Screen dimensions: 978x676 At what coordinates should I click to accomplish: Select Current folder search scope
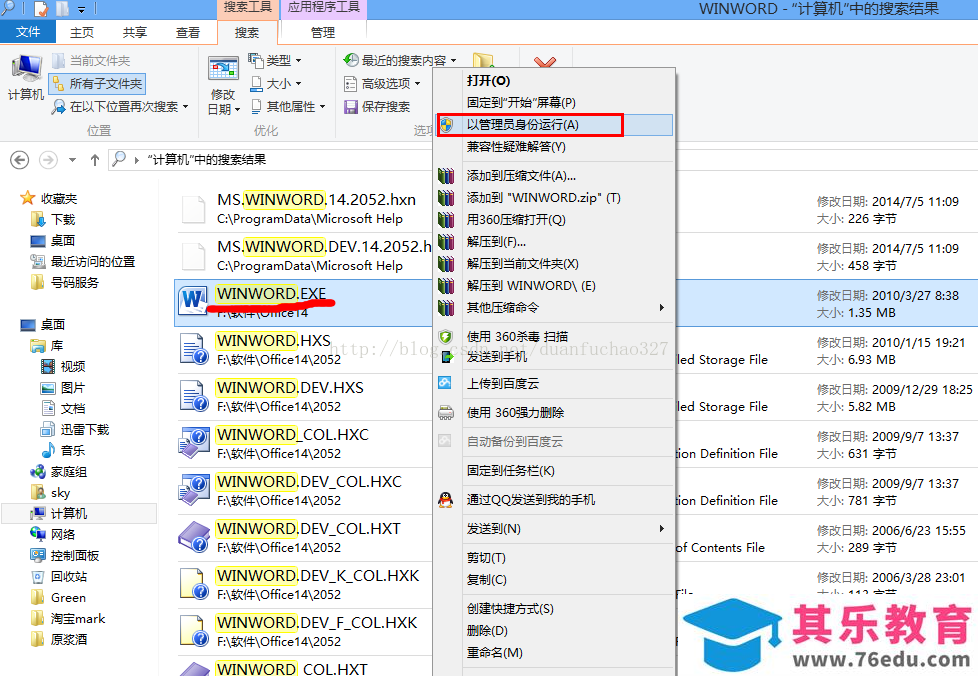(x=92, y=60)
